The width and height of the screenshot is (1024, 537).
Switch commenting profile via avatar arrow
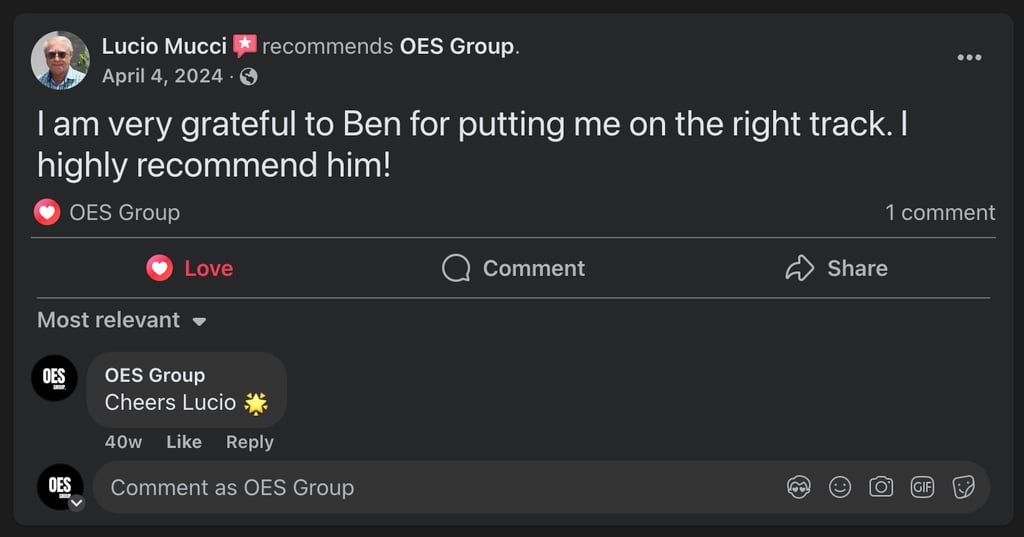[76, 503]
